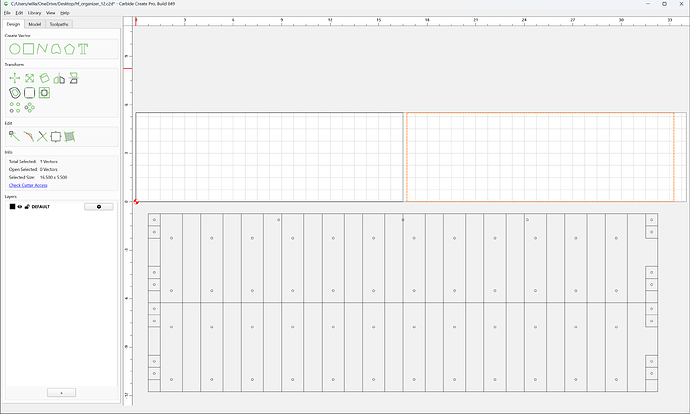
Task: Click the Check Cutter Access link
Action: (28, 185)
